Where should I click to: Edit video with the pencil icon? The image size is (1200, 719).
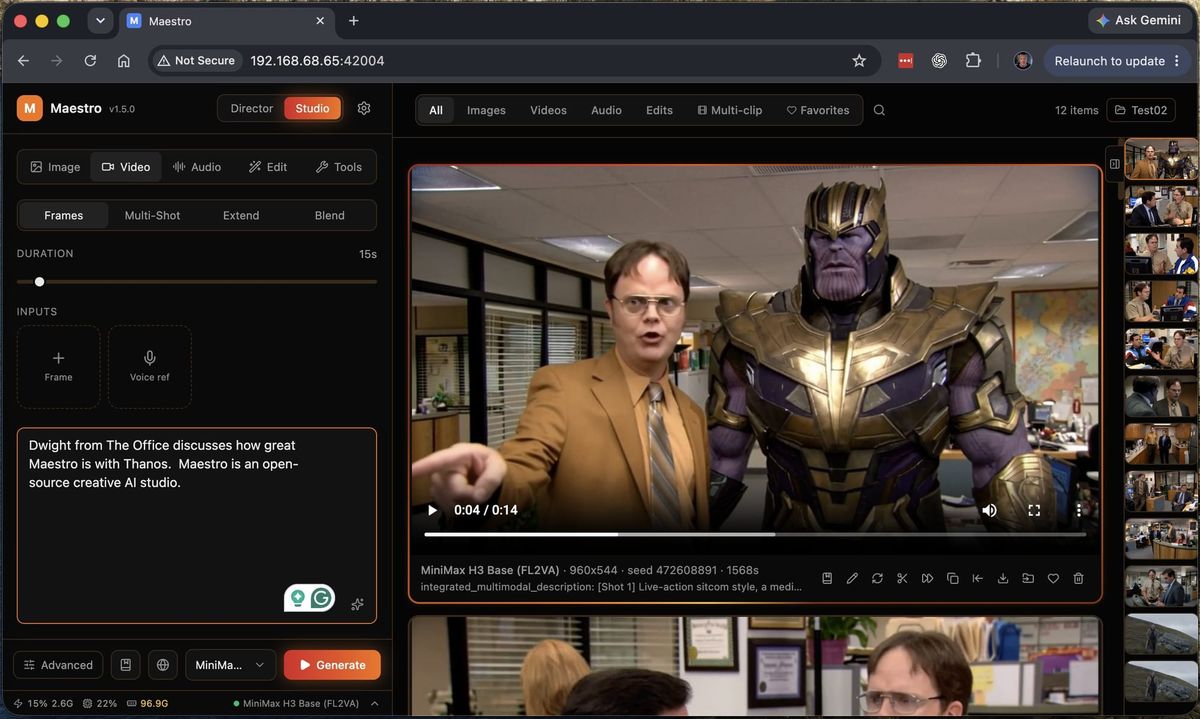point(852,578)
